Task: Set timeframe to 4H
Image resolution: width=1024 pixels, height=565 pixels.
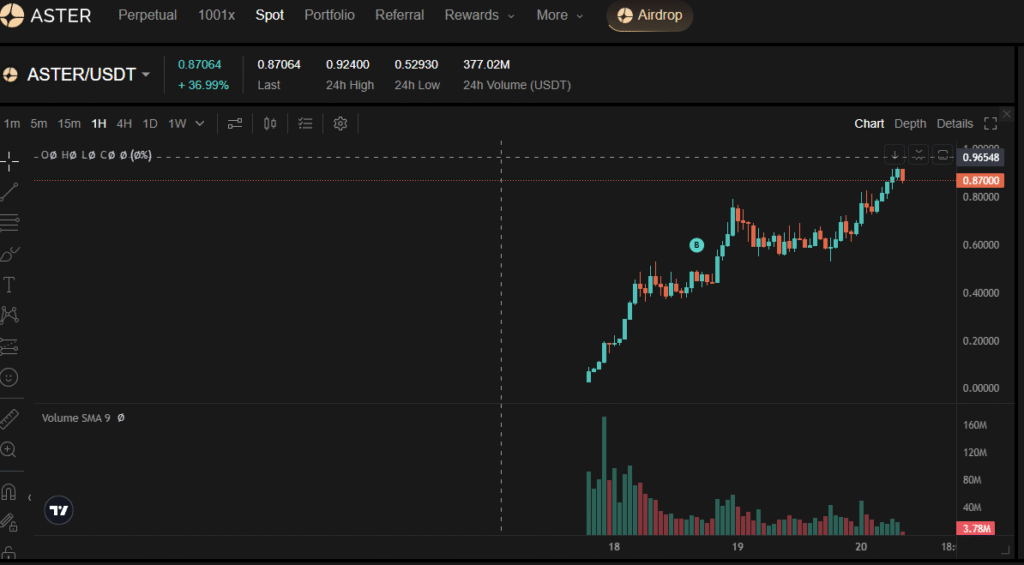Action: coord(124,123)
